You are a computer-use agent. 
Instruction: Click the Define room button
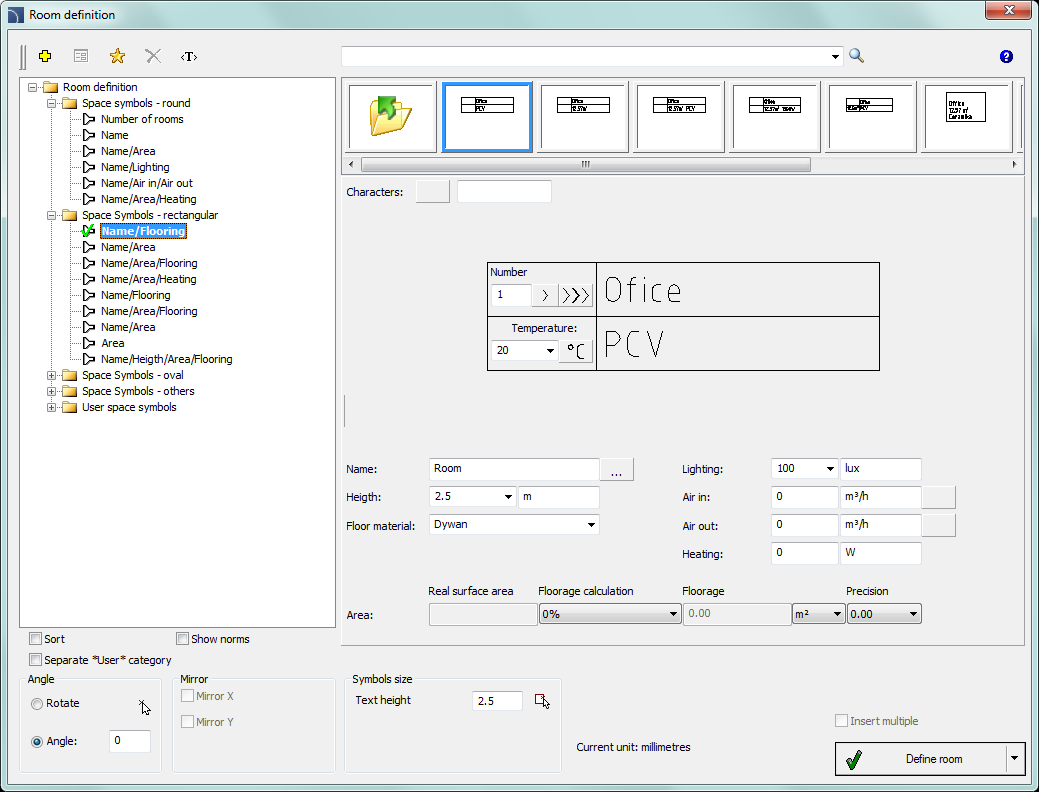(x=920, y=759)
